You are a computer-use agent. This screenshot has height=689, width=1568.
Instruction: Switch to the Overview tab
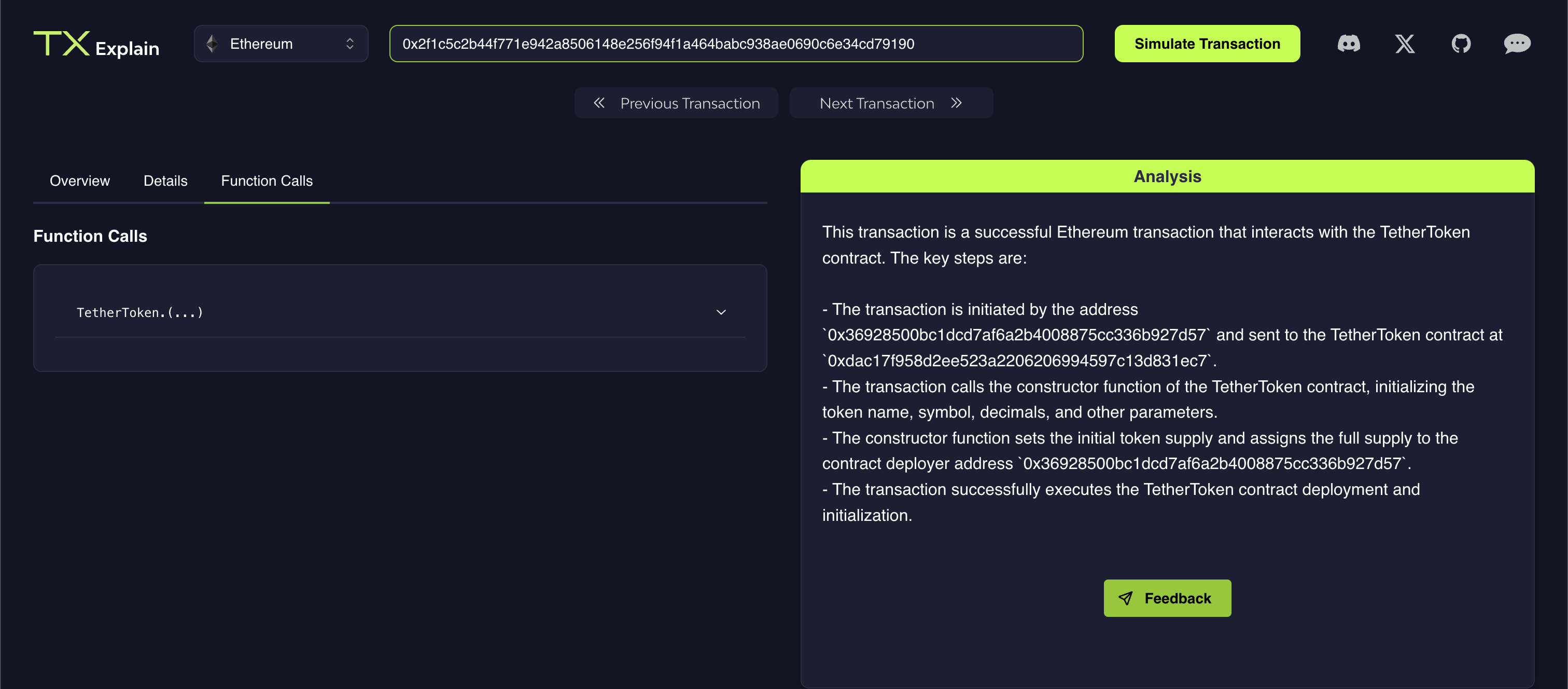pyautogui.click(x=79, y=180)
